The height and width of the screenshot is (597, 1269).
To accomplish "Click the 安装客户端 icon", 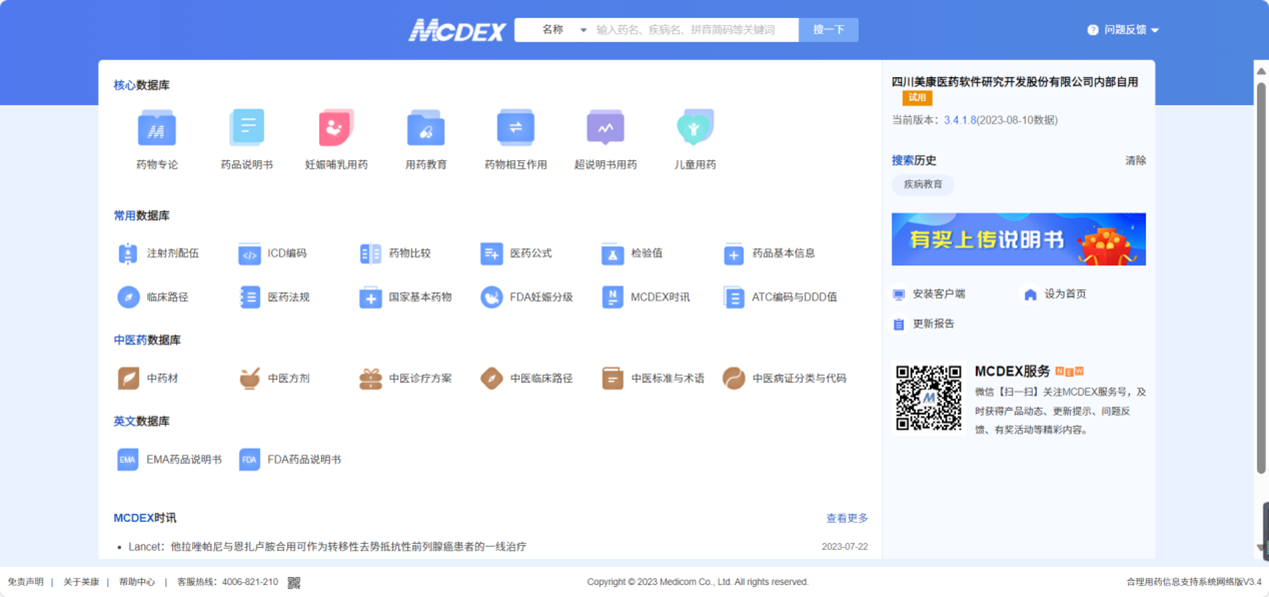I will coord(899,295).
